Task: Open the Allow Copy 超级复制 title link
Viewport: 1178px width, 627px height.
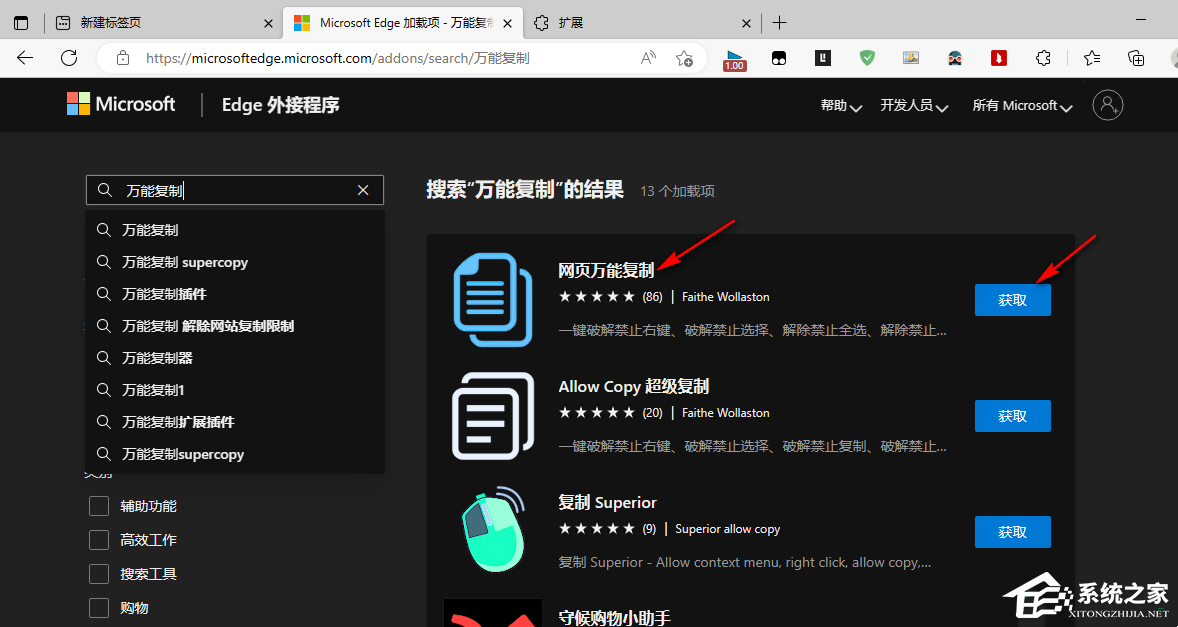Action: pos(633,387)
